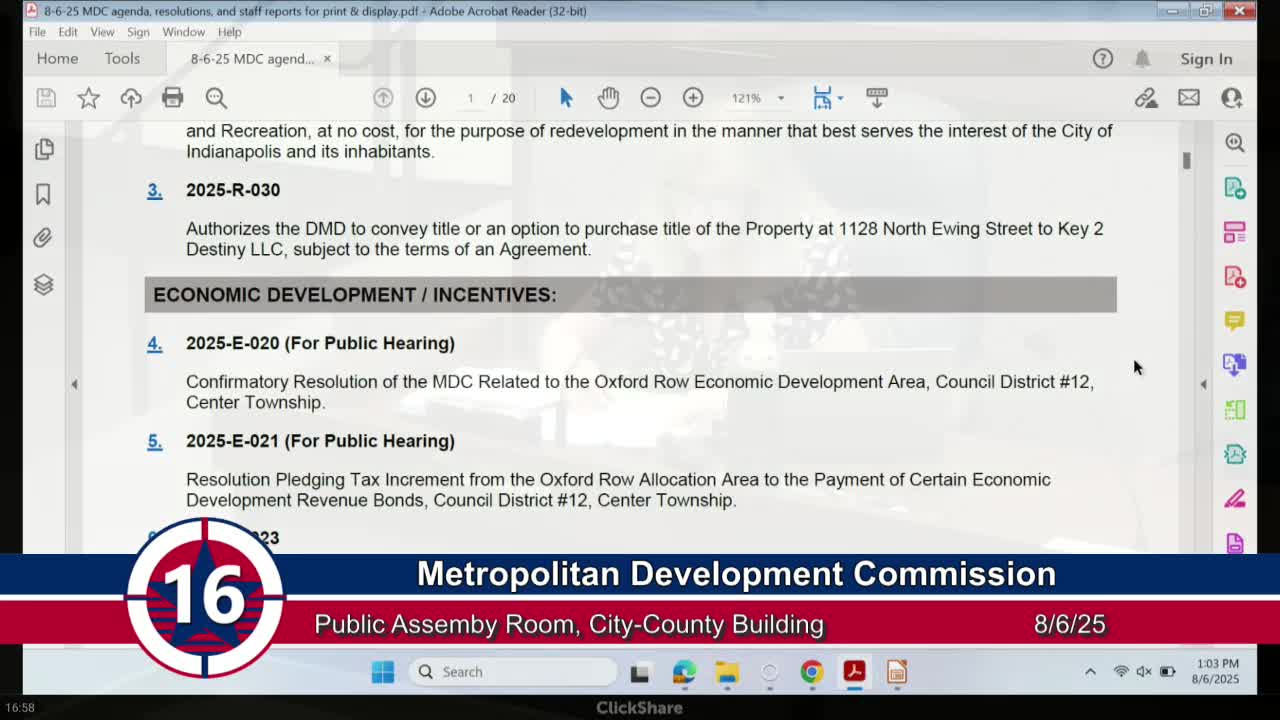
Task: Click the Zoom in plus icon
Action: (x=693, y=98)
